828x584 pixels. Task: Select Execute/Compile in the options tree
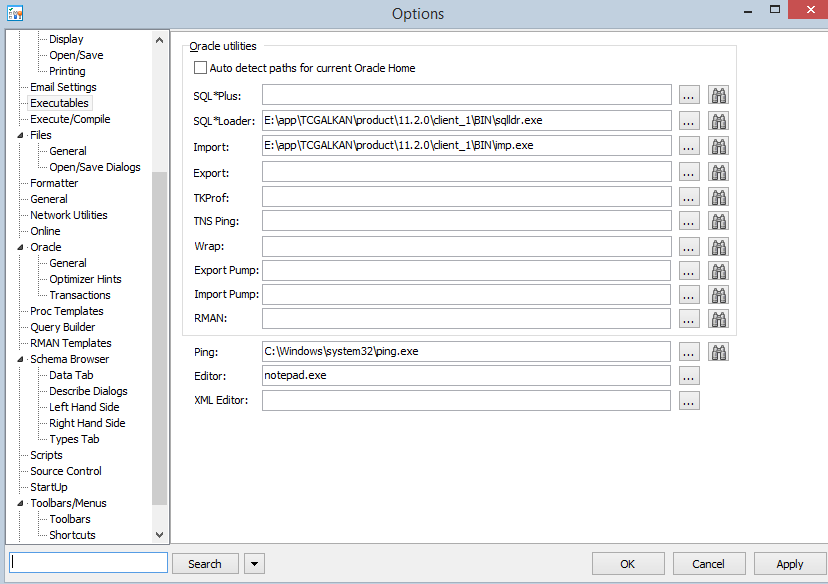[x=70, y=119]
